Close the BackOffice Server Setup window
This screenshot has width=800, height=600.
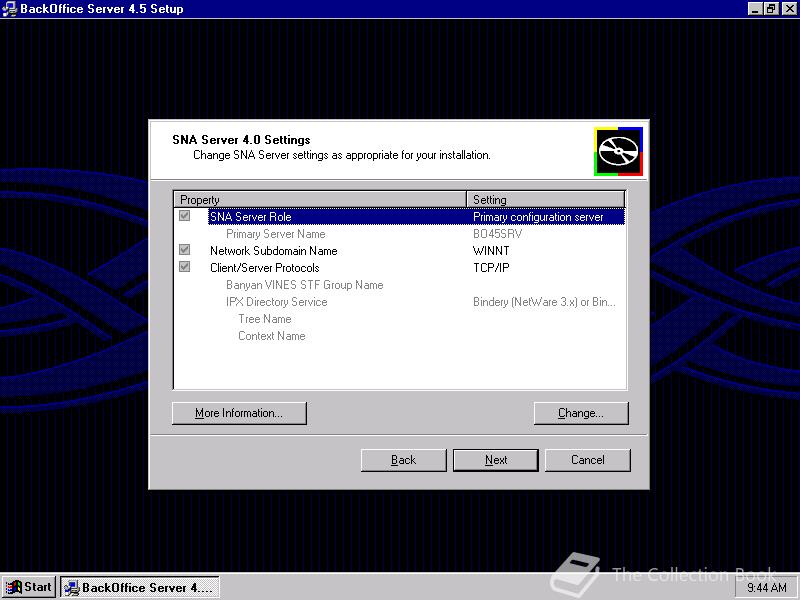click(x=789, y=9)
